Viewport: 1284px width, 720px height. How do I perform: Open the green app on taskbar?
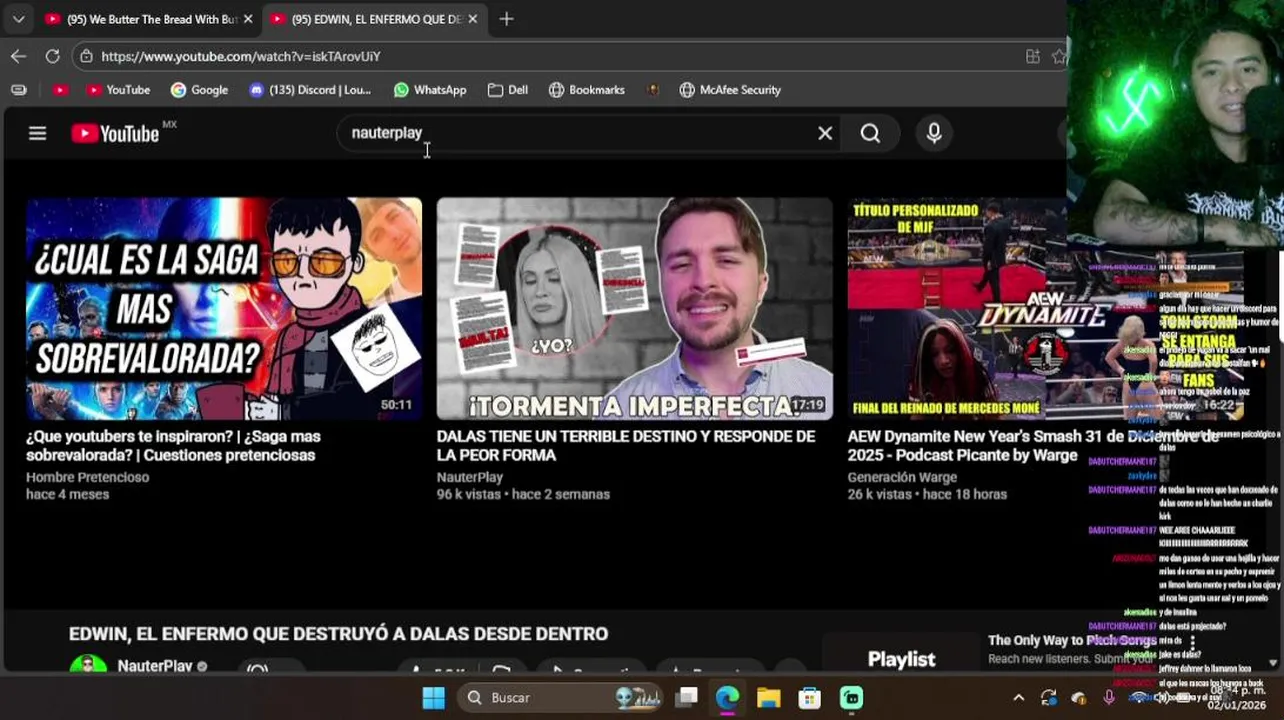click(851, 698)
